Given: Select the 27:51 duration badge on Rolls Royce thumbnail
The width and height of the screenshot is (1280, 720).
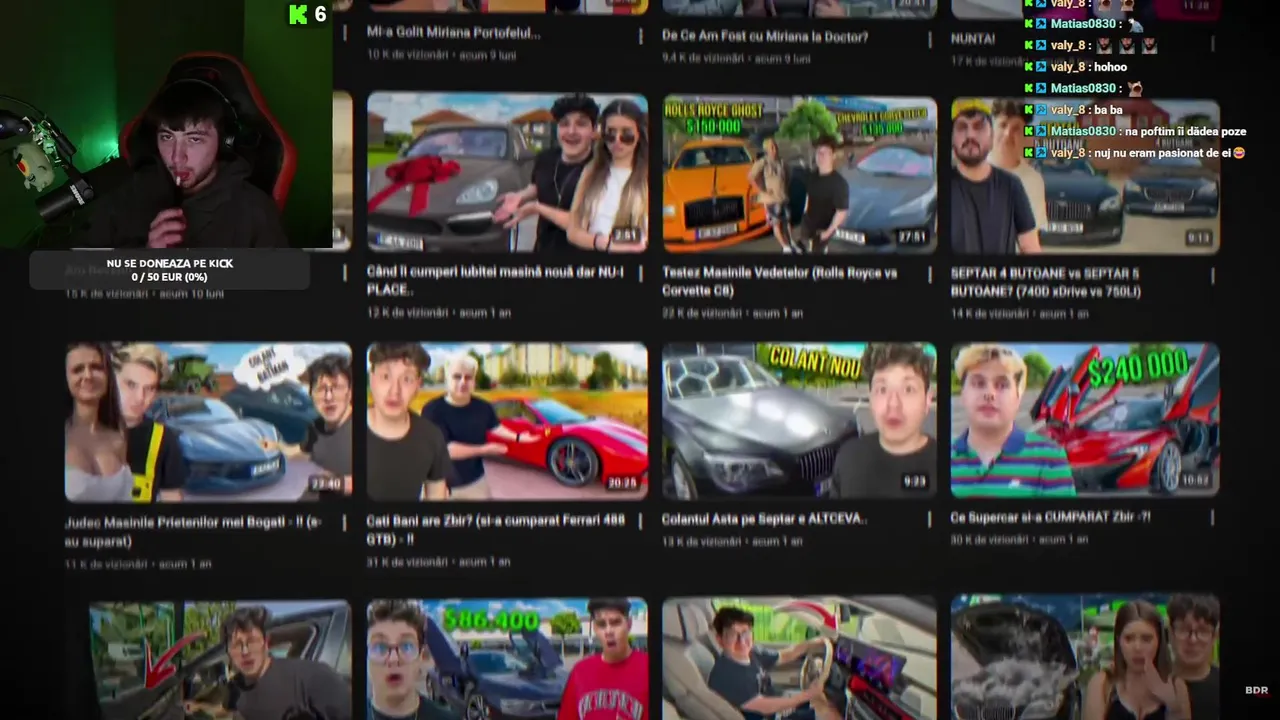Looking at the screenshot, I should pos(912,237).
